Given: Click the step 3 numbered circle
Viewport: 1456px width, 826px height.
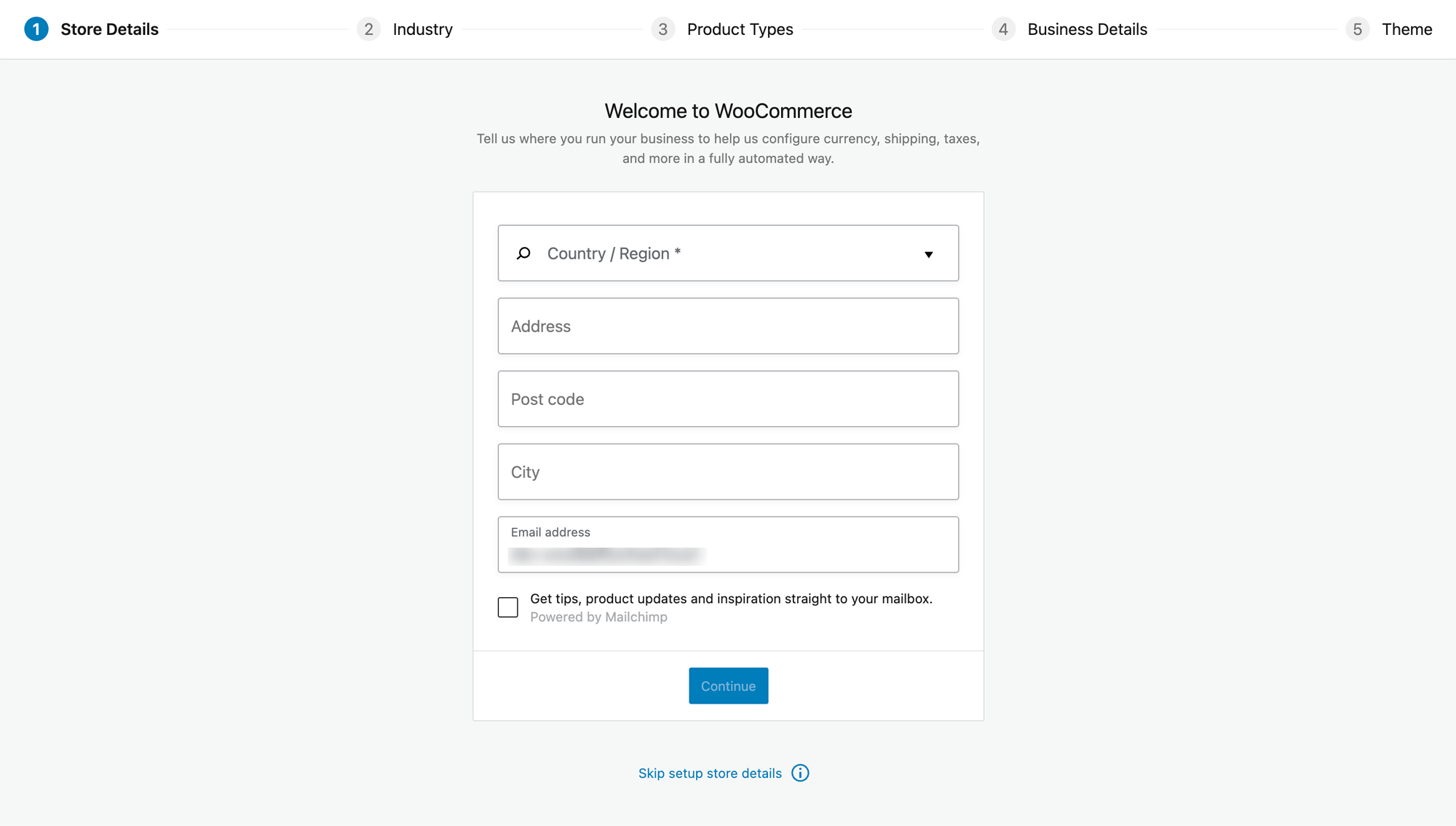Looking at the screenshot, I should pos(663,29).
